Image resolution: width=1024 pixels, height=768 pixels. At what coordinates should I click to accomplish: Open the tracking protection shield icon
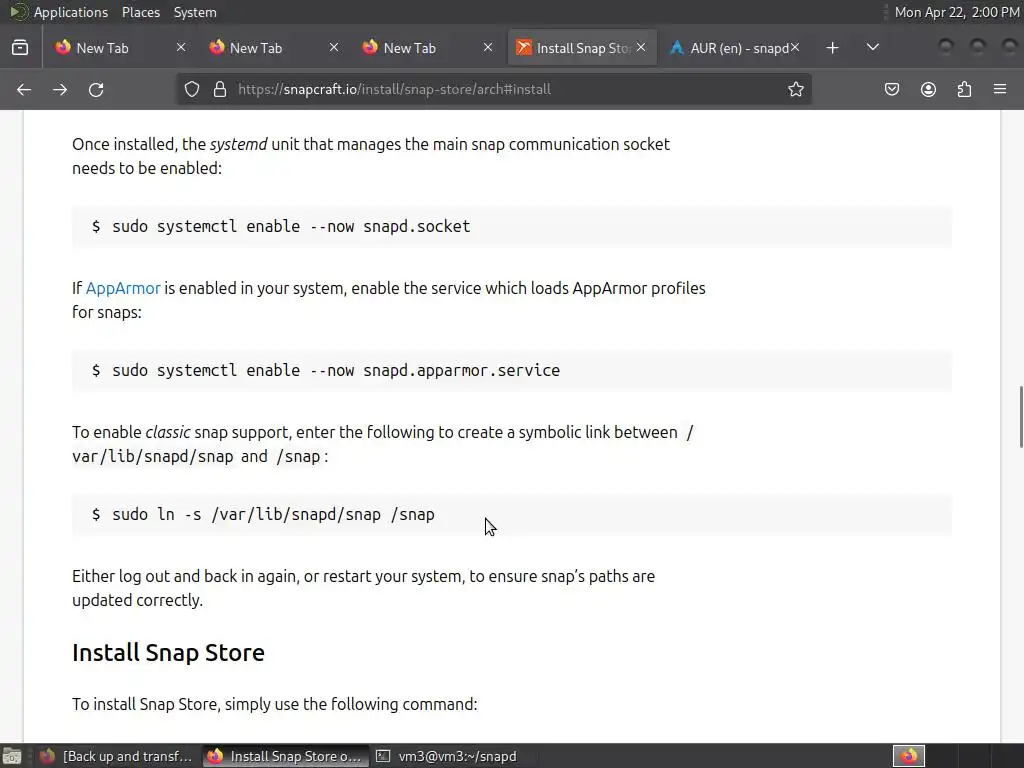[191, 89]
